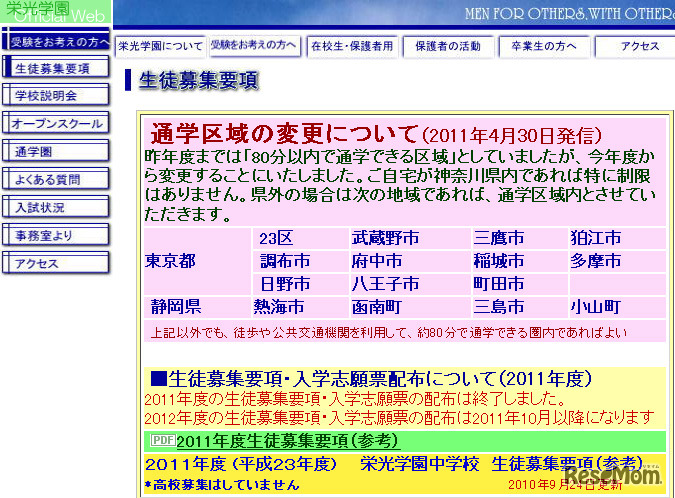
Task: Select the 栄光学園について tab
Action: pyautogui.click(x=161, y=46)
